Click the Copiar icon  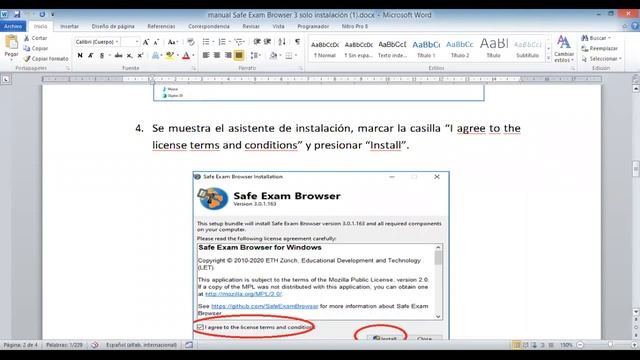[x=27, y=48]
